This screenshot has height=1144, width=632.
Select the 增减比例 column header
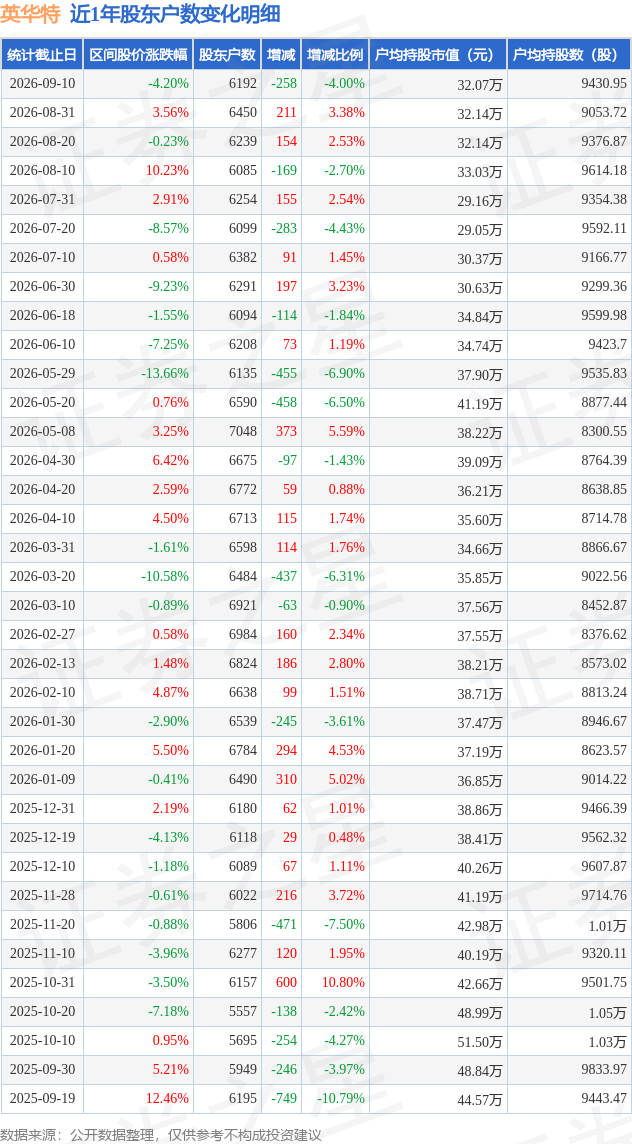click(334, 54)
